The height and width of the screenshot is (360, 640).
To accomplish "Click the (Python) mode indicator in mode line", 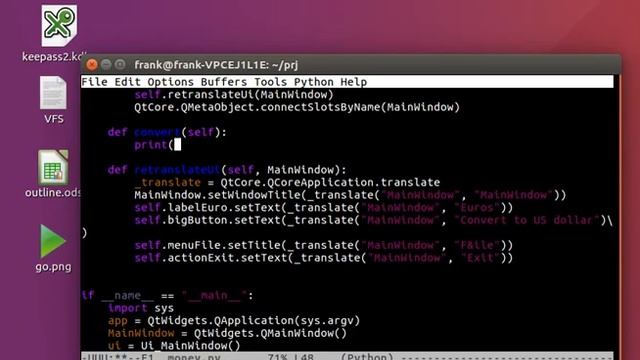I will click(x=367, y=357).
